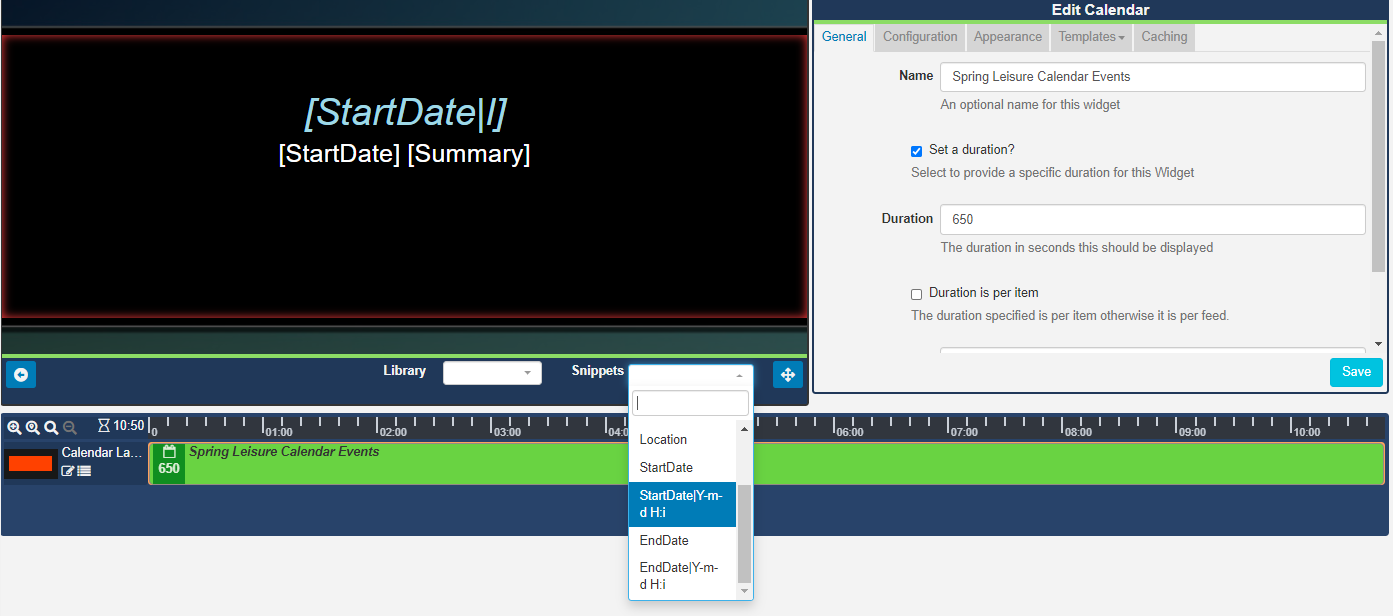Click the zoom in magnifier on timeline

(14, 427)
